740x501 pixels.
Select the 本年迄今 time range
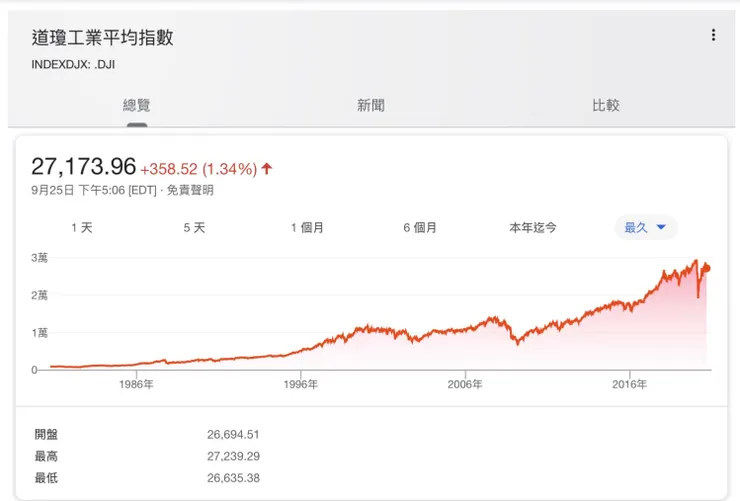coord(533,228)
